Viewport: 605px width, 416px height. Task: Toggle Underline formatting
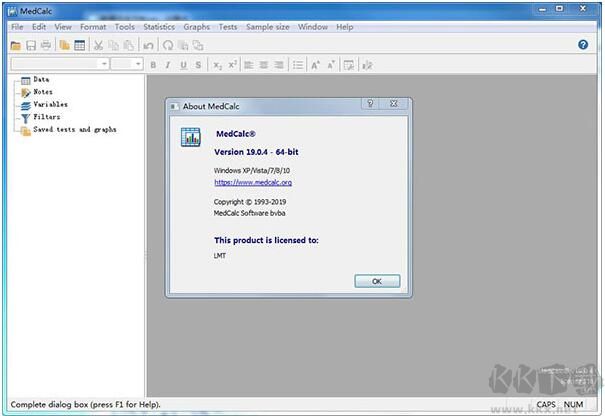pyautogui.click(x=183, y=65)
